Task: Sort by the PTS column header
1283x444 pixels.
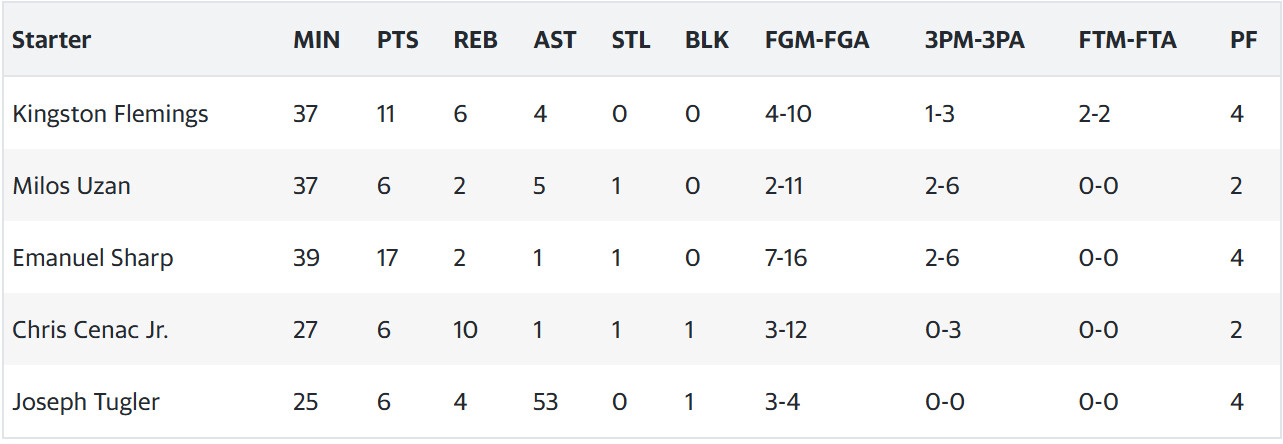Action: pos(398,40)
